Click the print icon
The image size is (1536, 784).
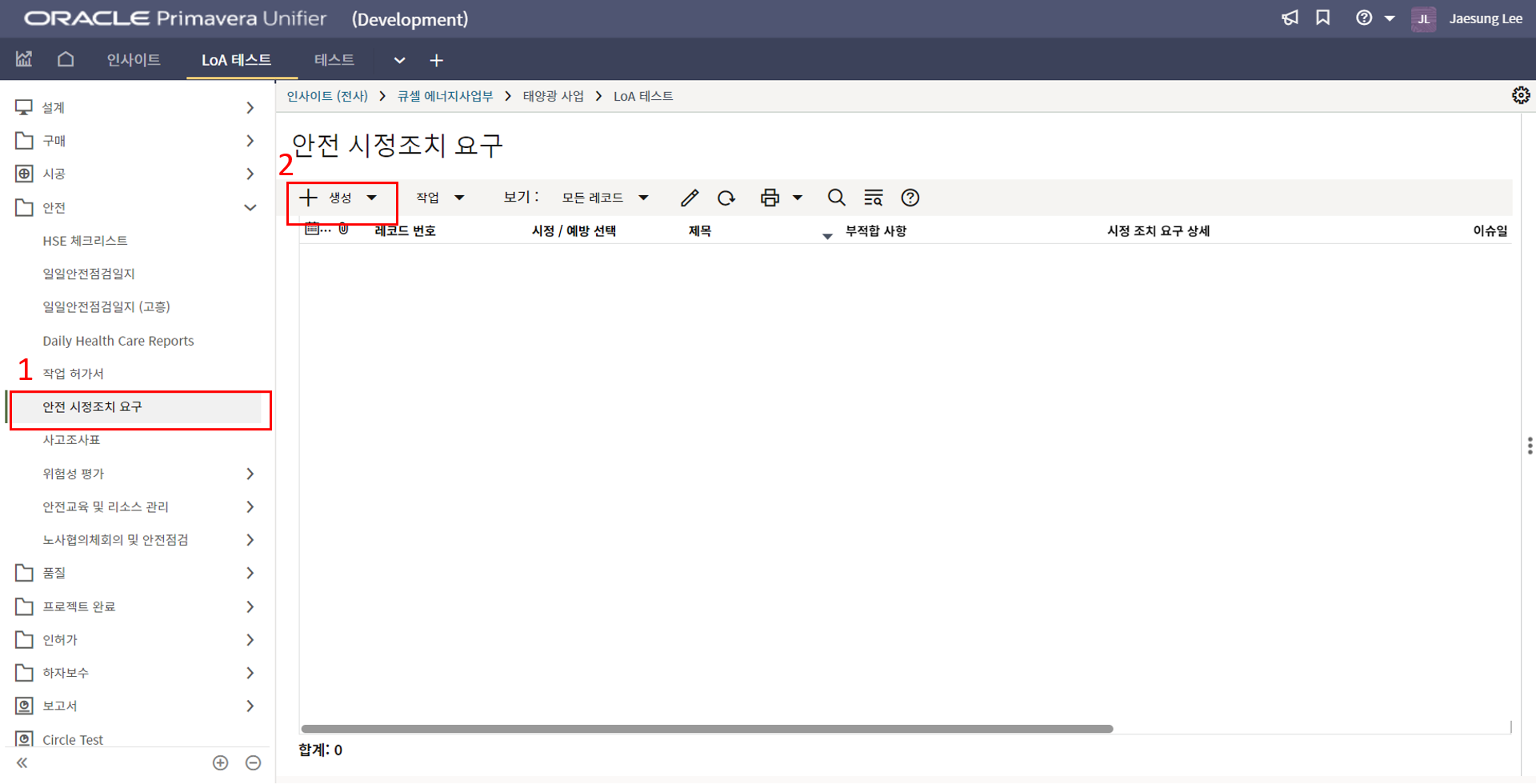[770, 198]
